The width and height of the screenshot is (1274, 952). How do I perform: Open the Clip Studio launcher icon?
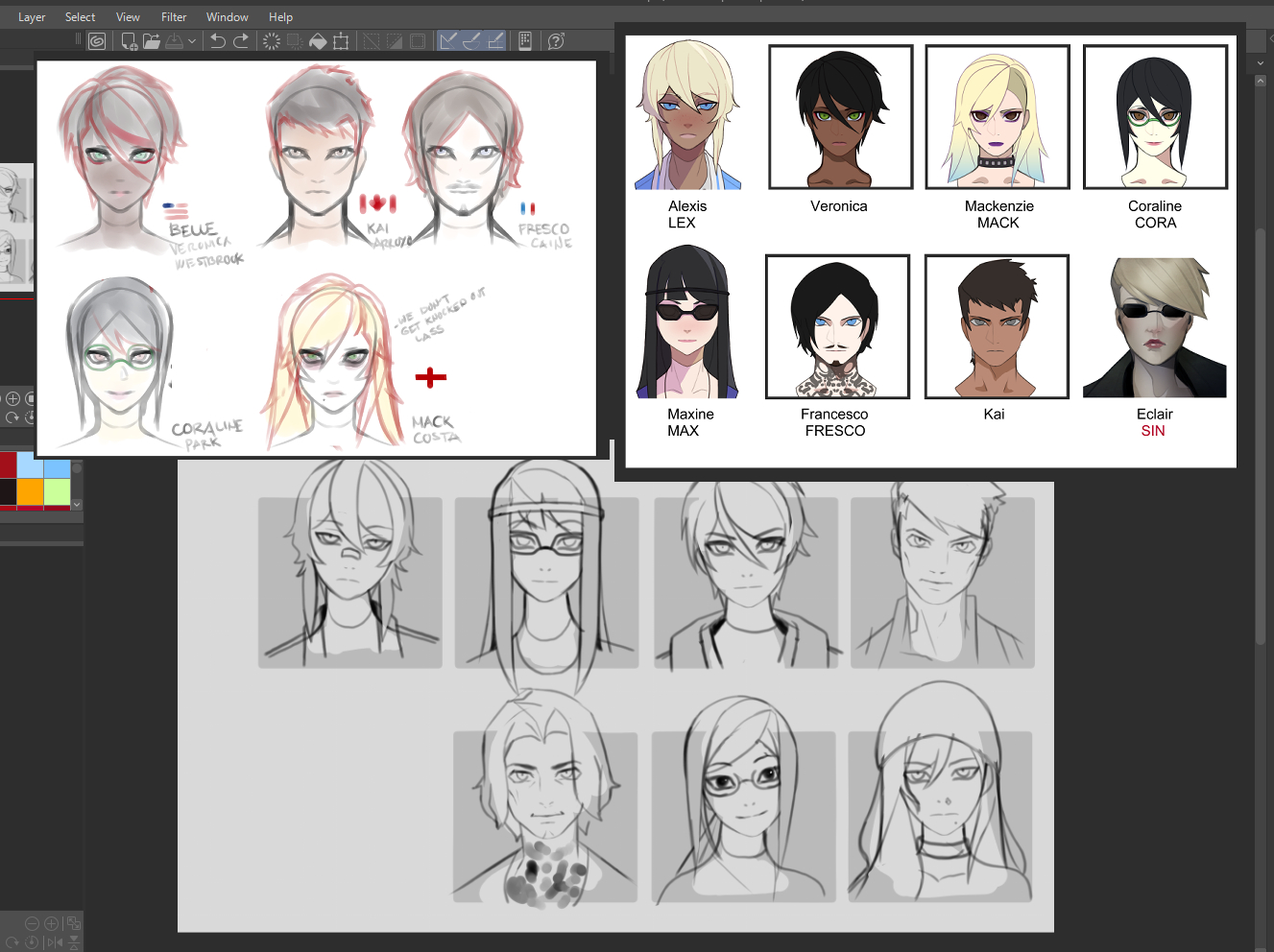(97, 41)
